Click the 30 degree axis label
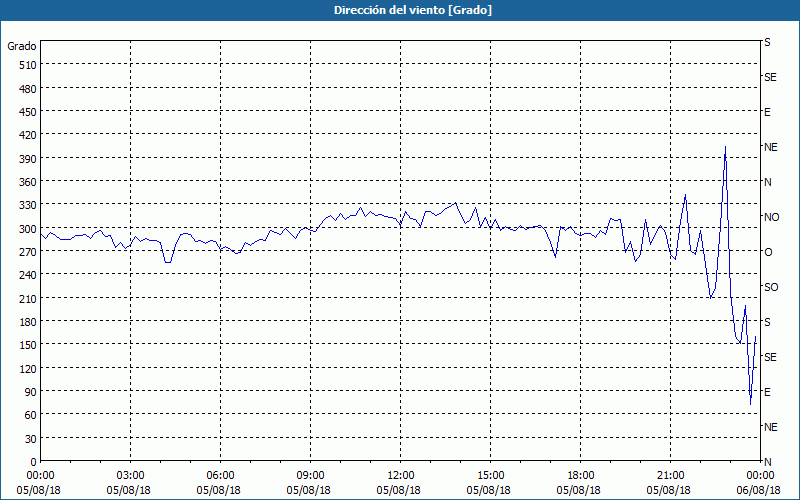Viewport: 800px width, 500px height. tap(31, 439)
